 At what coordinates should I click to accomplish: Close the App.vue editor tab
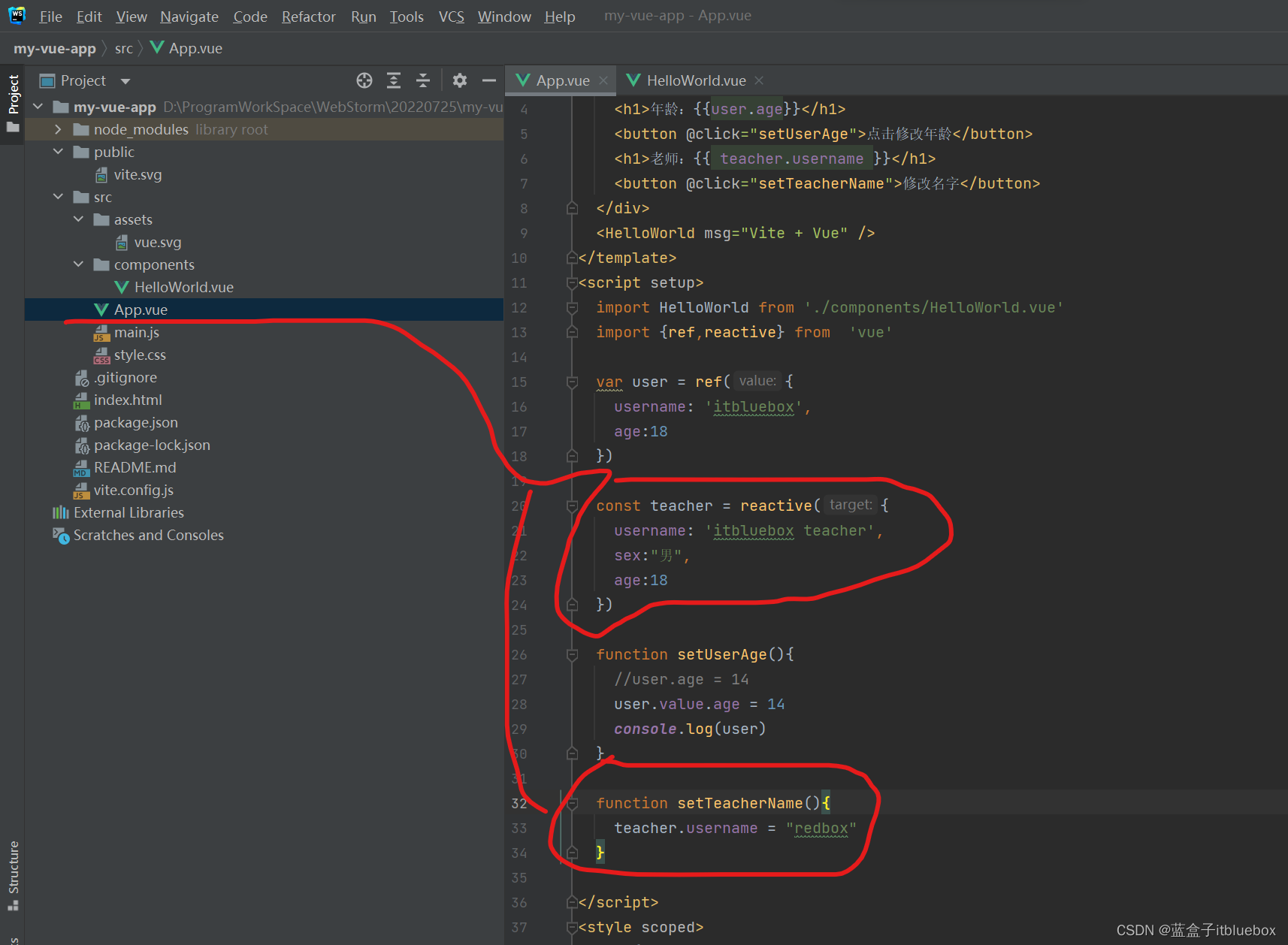point(603,80)
